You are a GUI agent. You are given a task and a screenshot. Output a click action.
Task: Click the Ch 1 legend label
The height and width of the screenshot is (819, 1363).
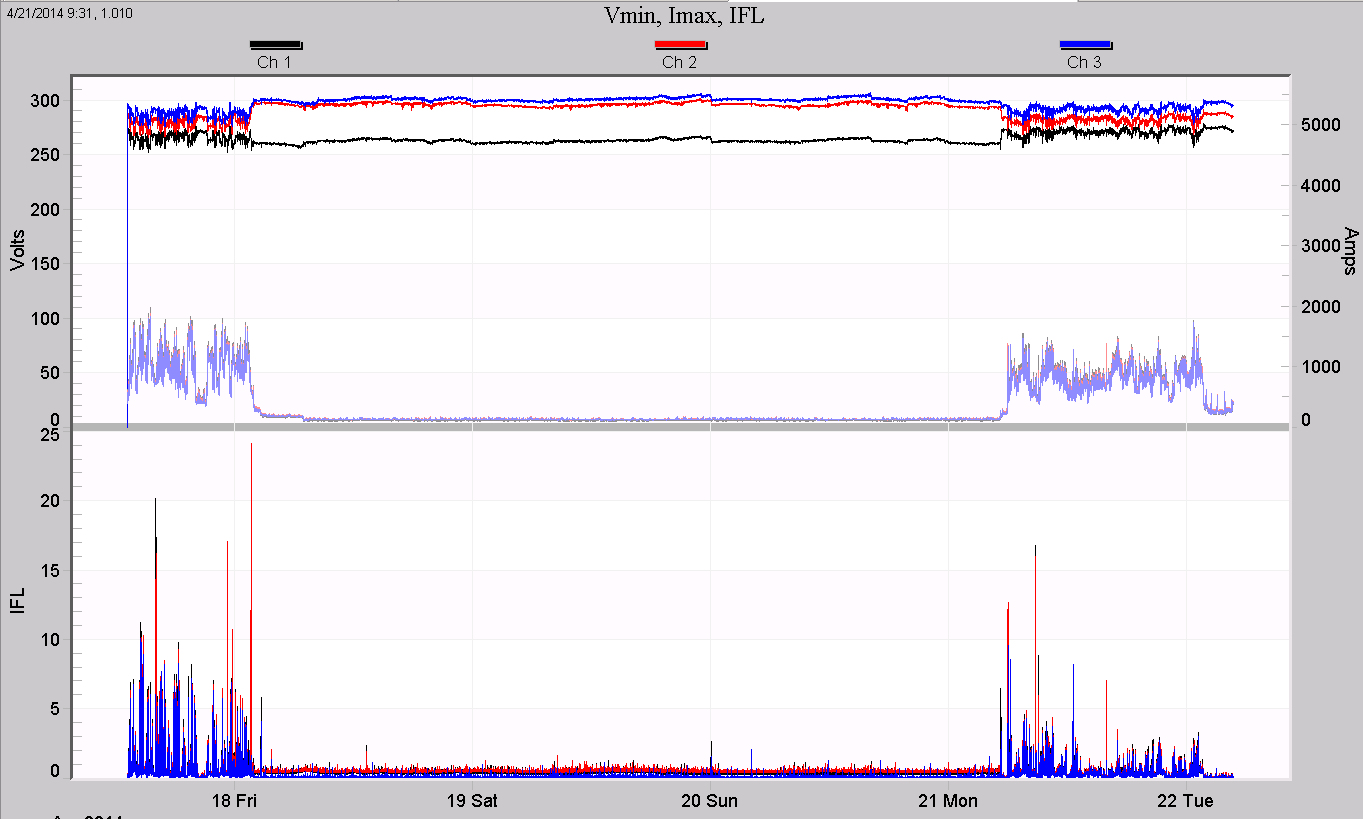pos(276,61)
